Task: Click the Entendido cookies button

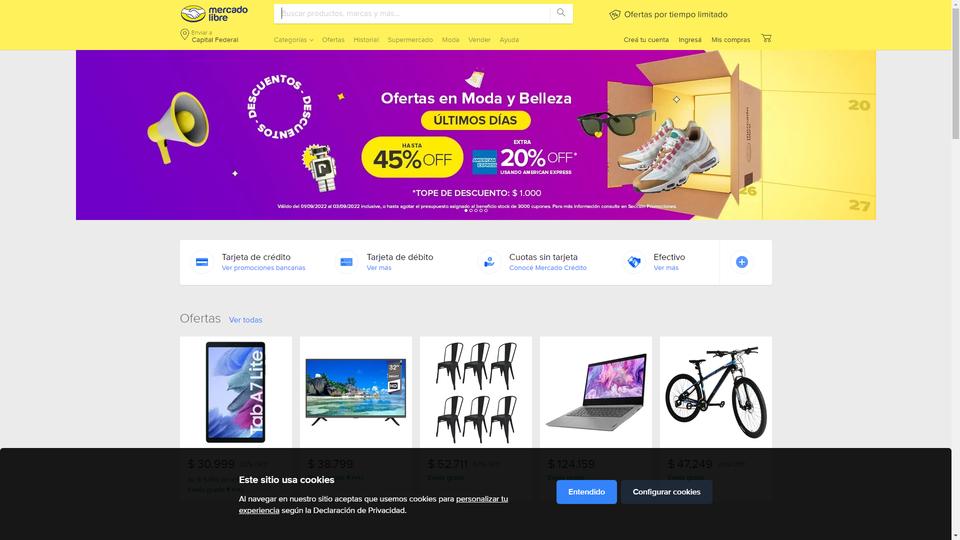Action: pyautogui.click(x=587, y=492)
